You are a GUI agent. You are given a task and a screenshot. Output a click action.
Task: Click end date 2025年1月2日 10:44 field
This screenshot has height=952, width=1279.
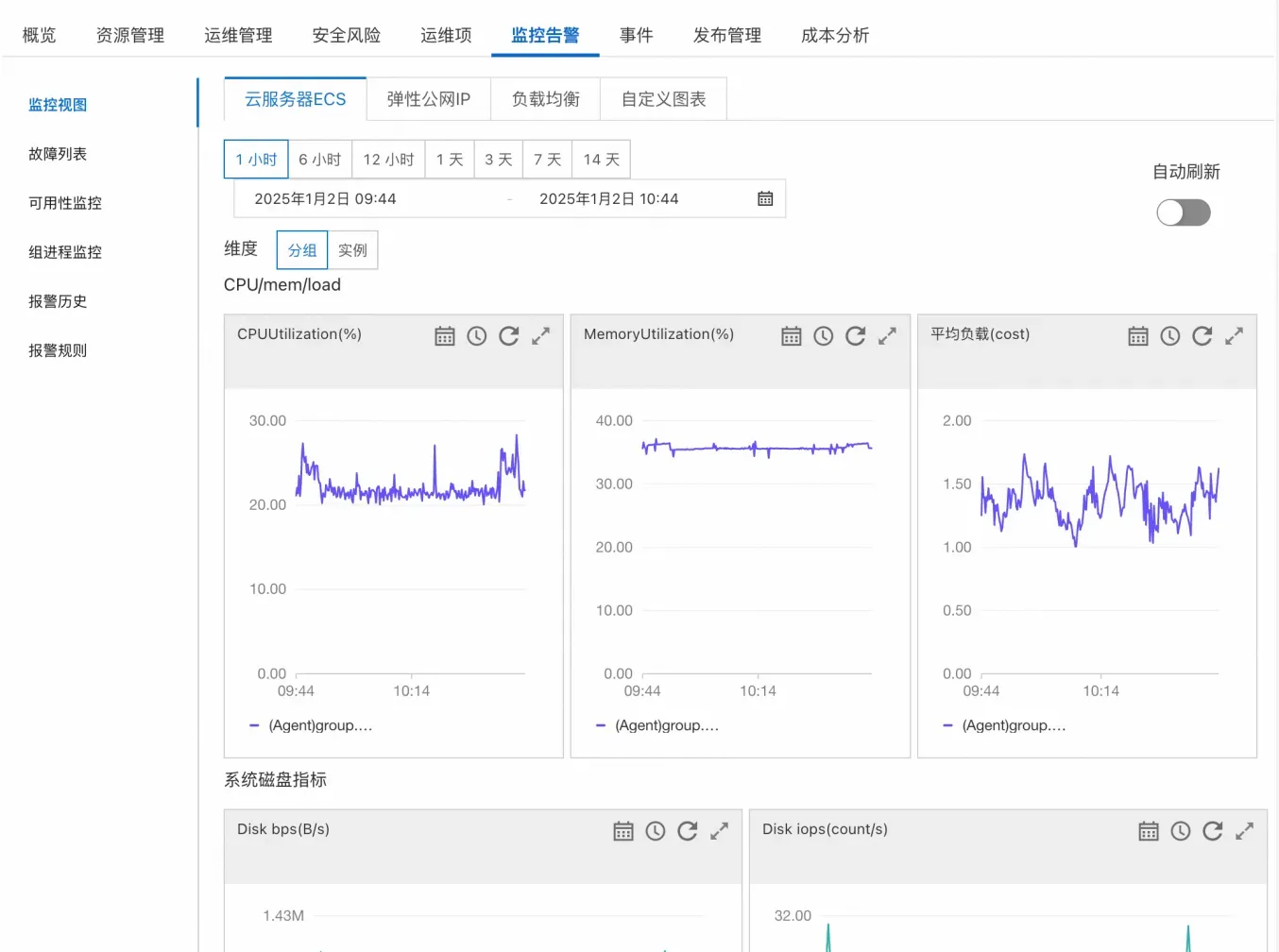pos(609,199)
